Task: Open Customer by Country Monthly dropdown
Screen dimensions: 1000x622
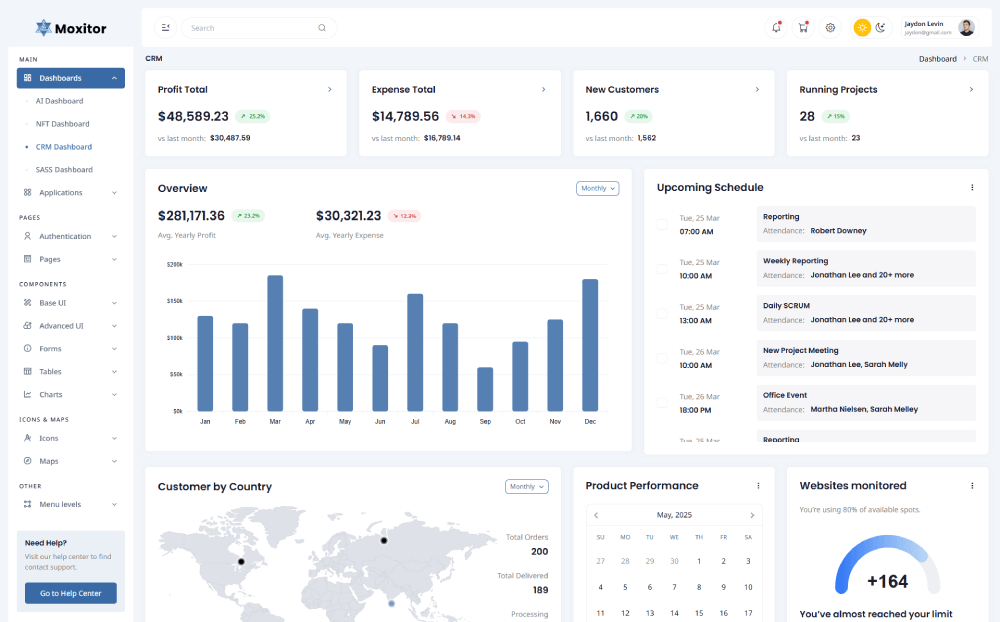Action: pos(527,487)
